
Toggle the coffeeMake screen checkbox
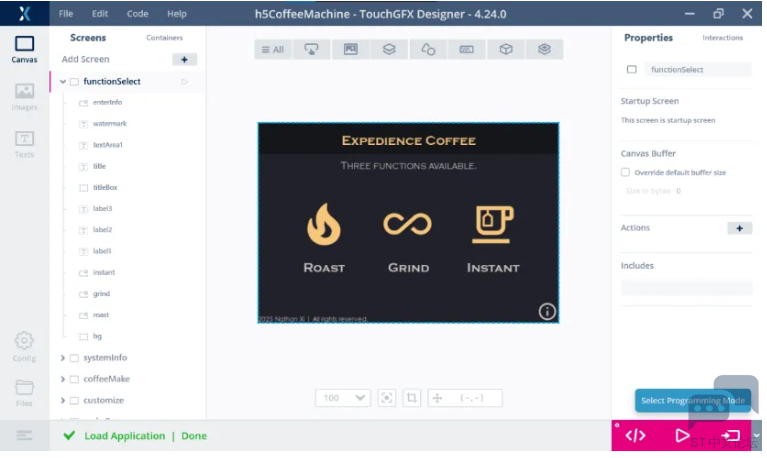point(74,379)
